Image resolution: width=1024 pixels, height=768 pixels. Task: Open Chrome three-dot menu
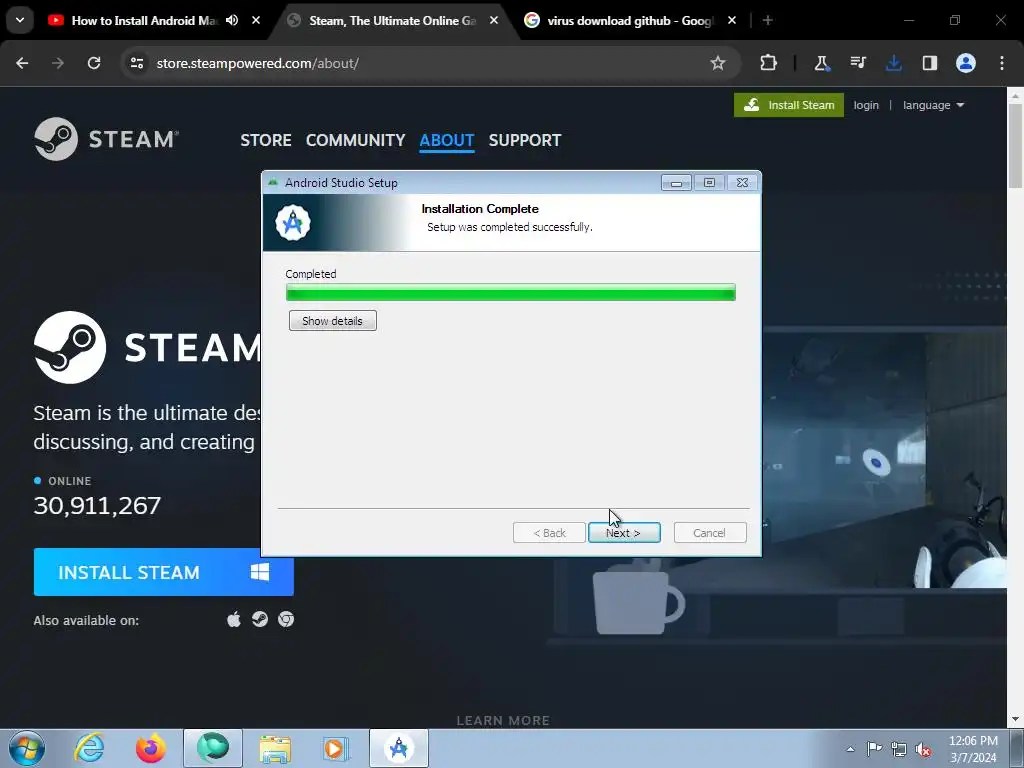coord(1002,63)
